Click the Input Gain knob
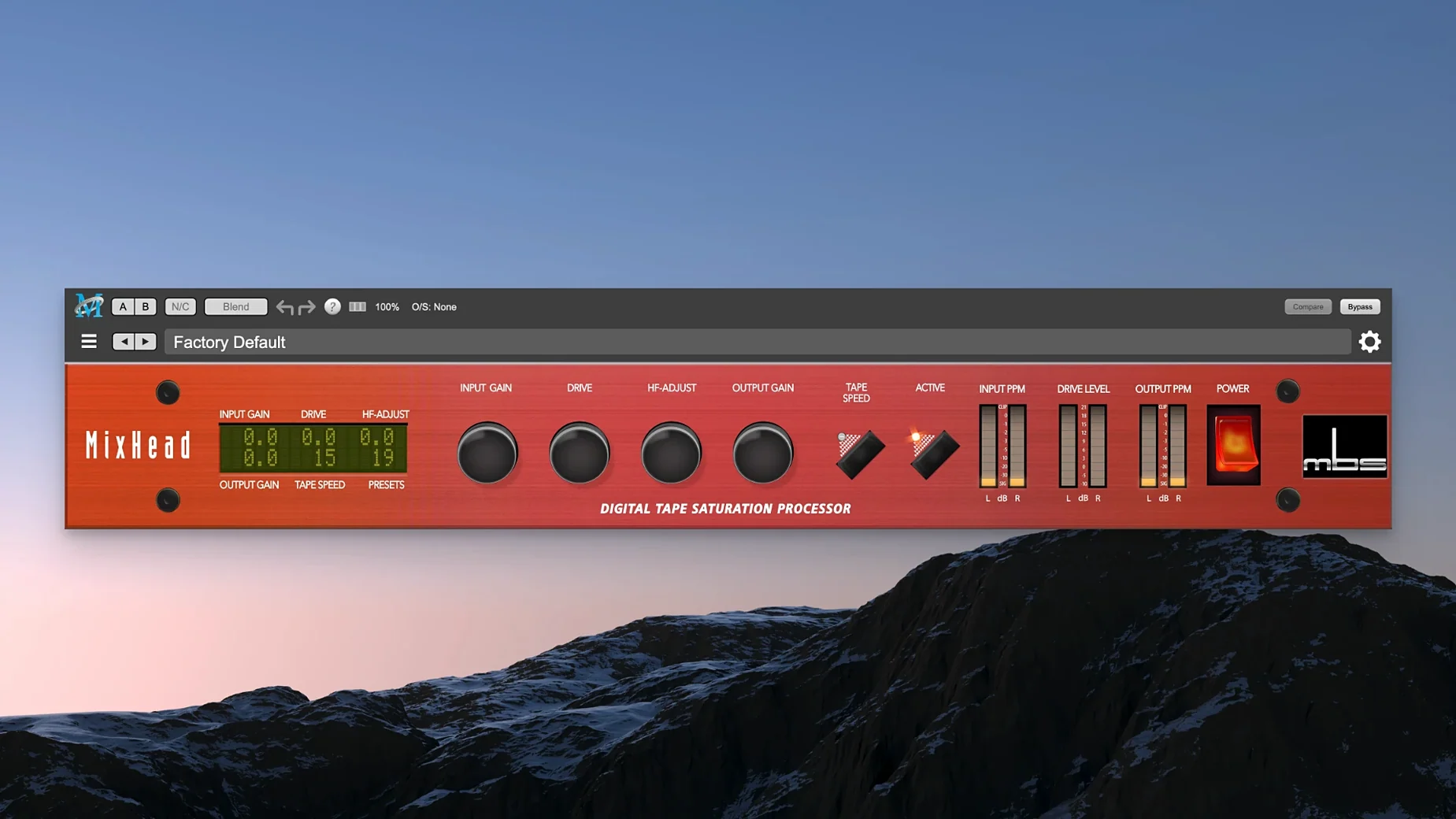 click(487, 453)
